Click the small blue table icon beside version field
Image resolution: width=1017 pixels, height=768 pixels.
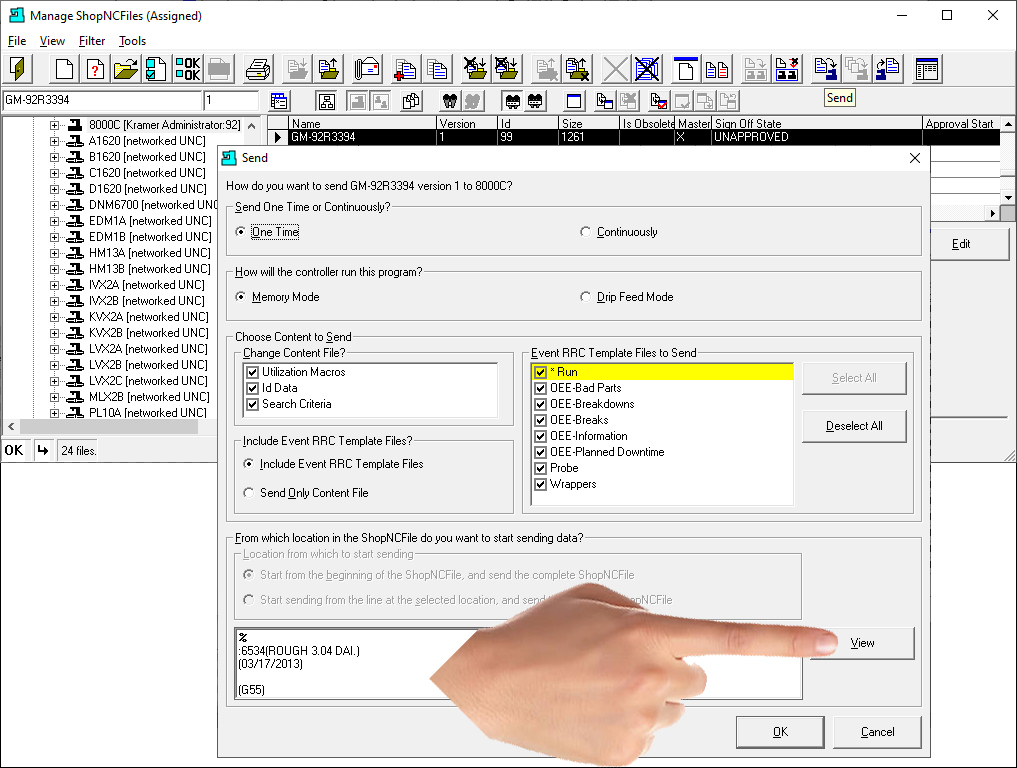(x=279, y=101)
